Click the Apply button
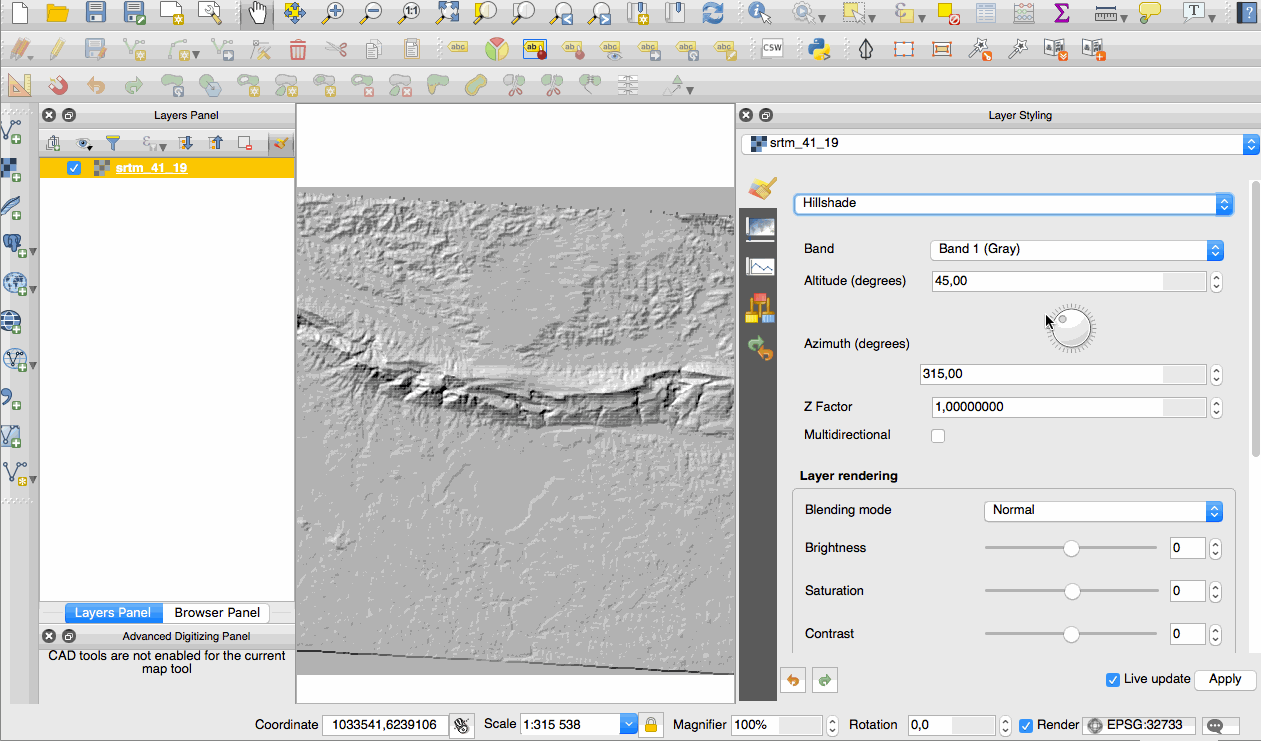The width and height of the screenshot is (1261, 741). [1225, 679]
